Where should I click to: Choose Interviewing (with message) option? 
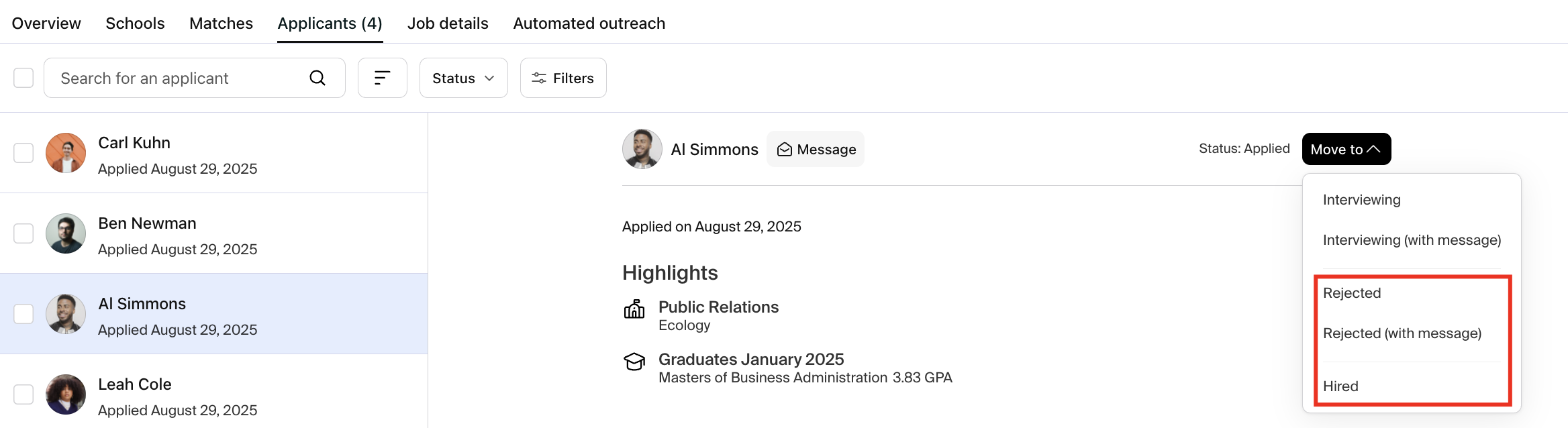pos(1412,240)
